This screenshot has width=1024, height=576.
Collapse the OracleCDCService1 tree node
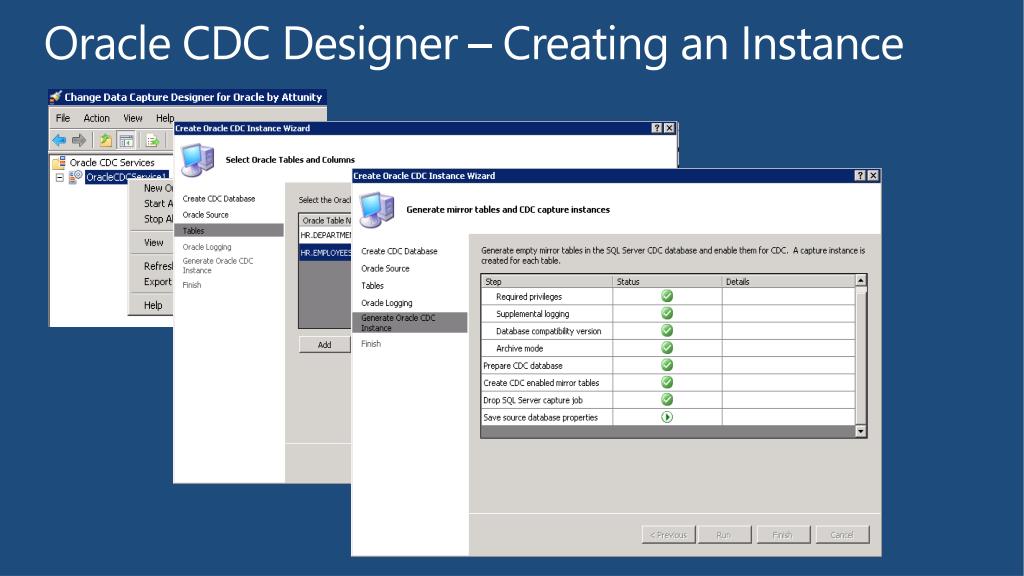(59, 177)
